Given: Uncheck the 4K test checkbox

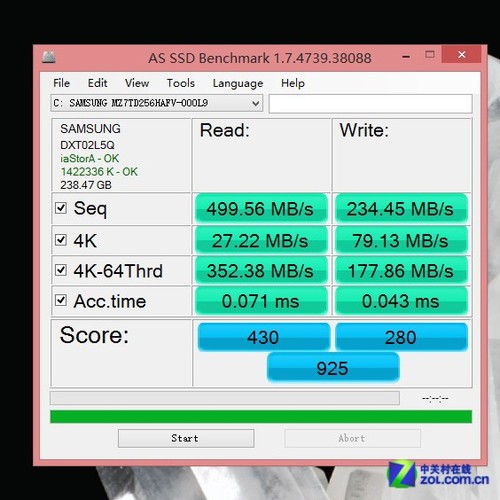Looking at the screenshot, I should [61, 240].
